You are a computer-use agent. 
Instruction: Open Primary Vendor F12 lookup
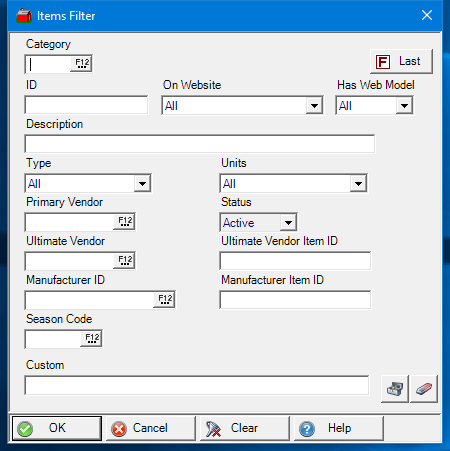click(124, 222)
